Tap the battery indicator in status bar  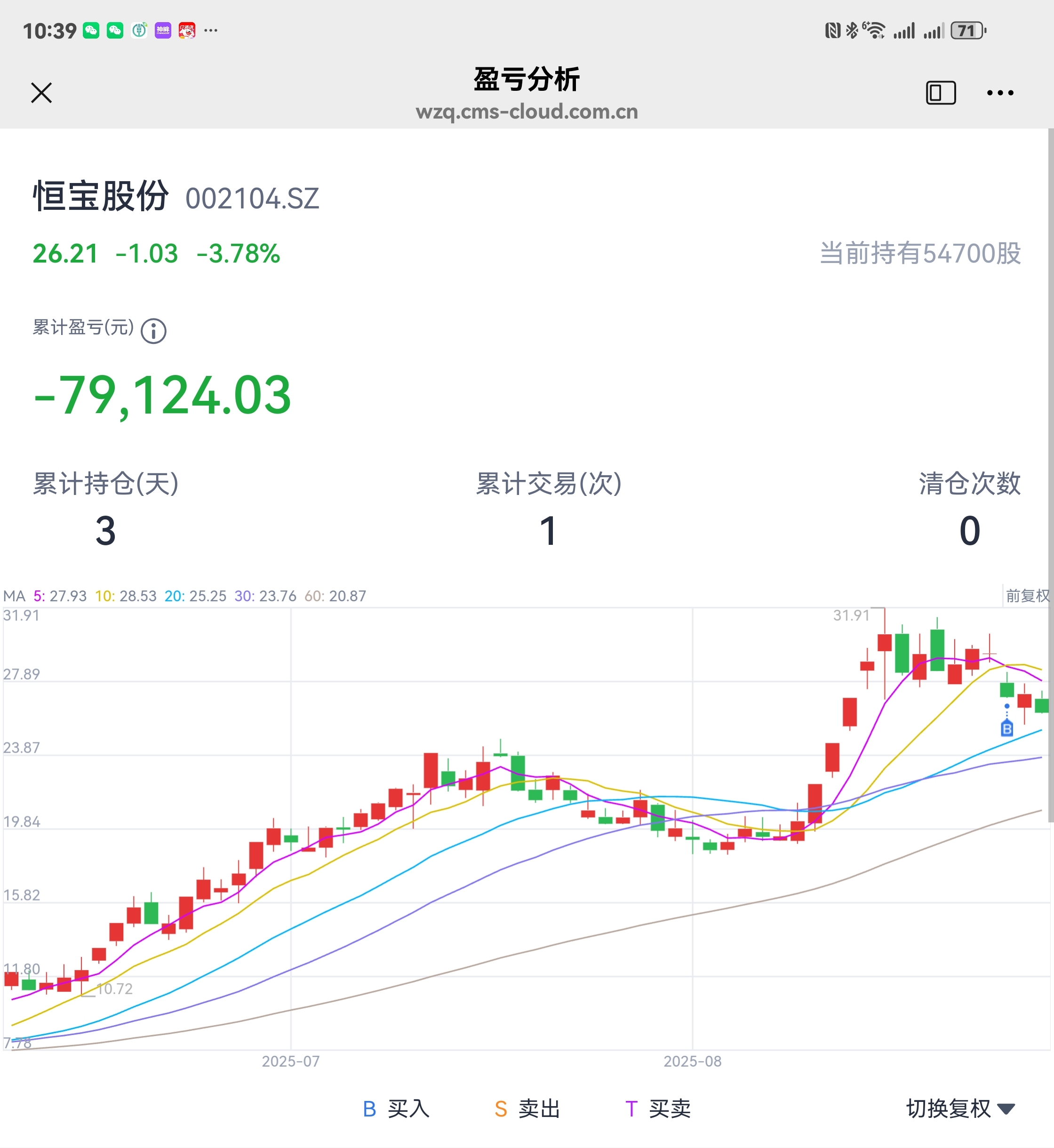pyautogui.click(x=968, y=30)
